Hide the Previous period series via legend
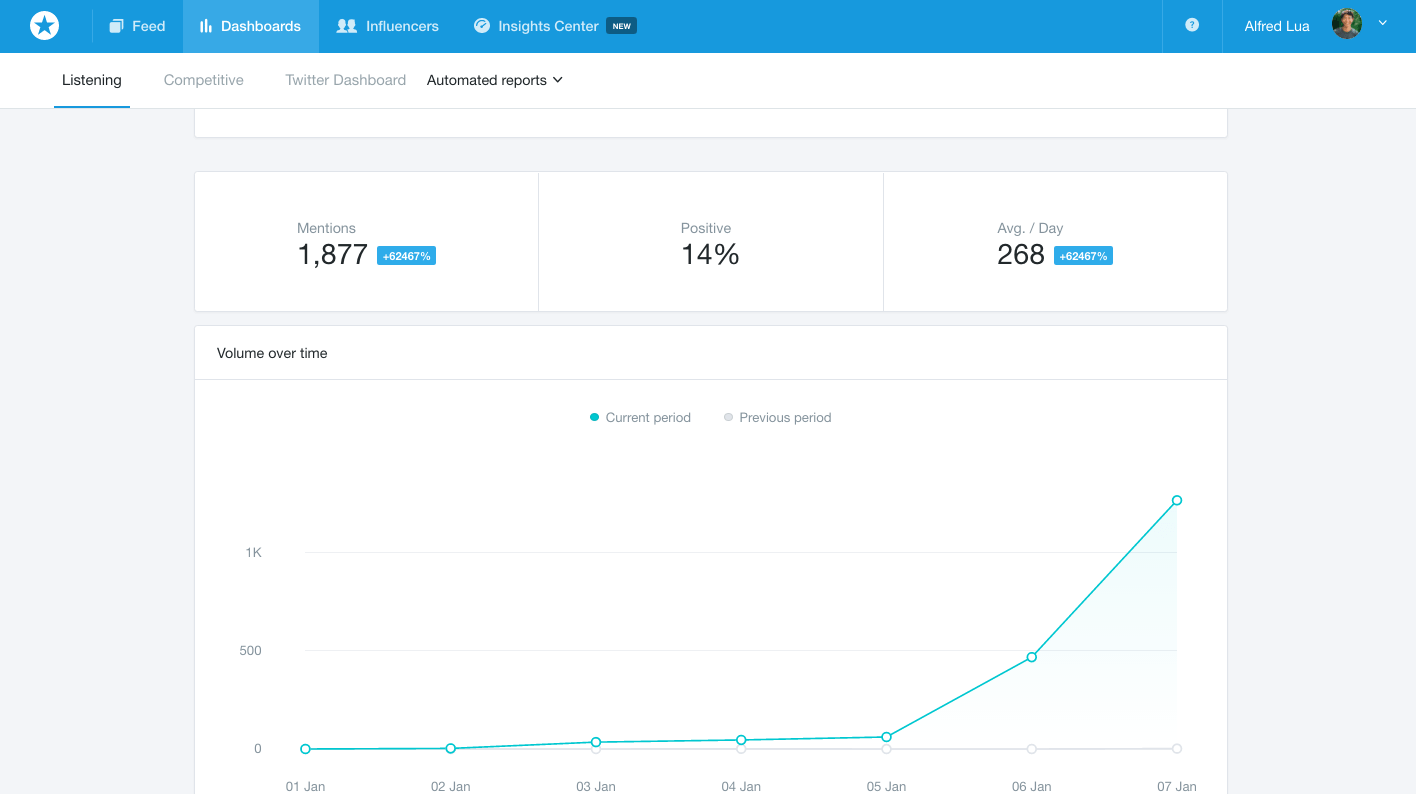Image resolution: width=1416 pixels, height=794 pixels. pyautogui.click(x=777, y=417)
